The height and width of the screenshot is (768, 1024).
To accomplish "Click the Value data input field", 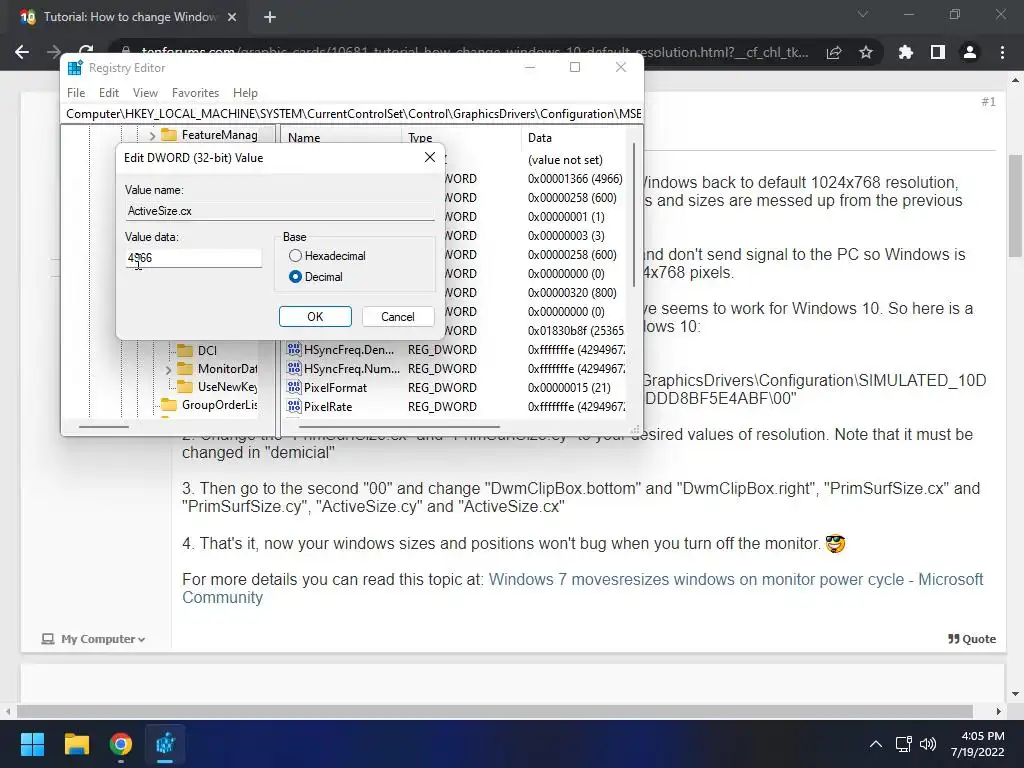I will click(193, 258).
